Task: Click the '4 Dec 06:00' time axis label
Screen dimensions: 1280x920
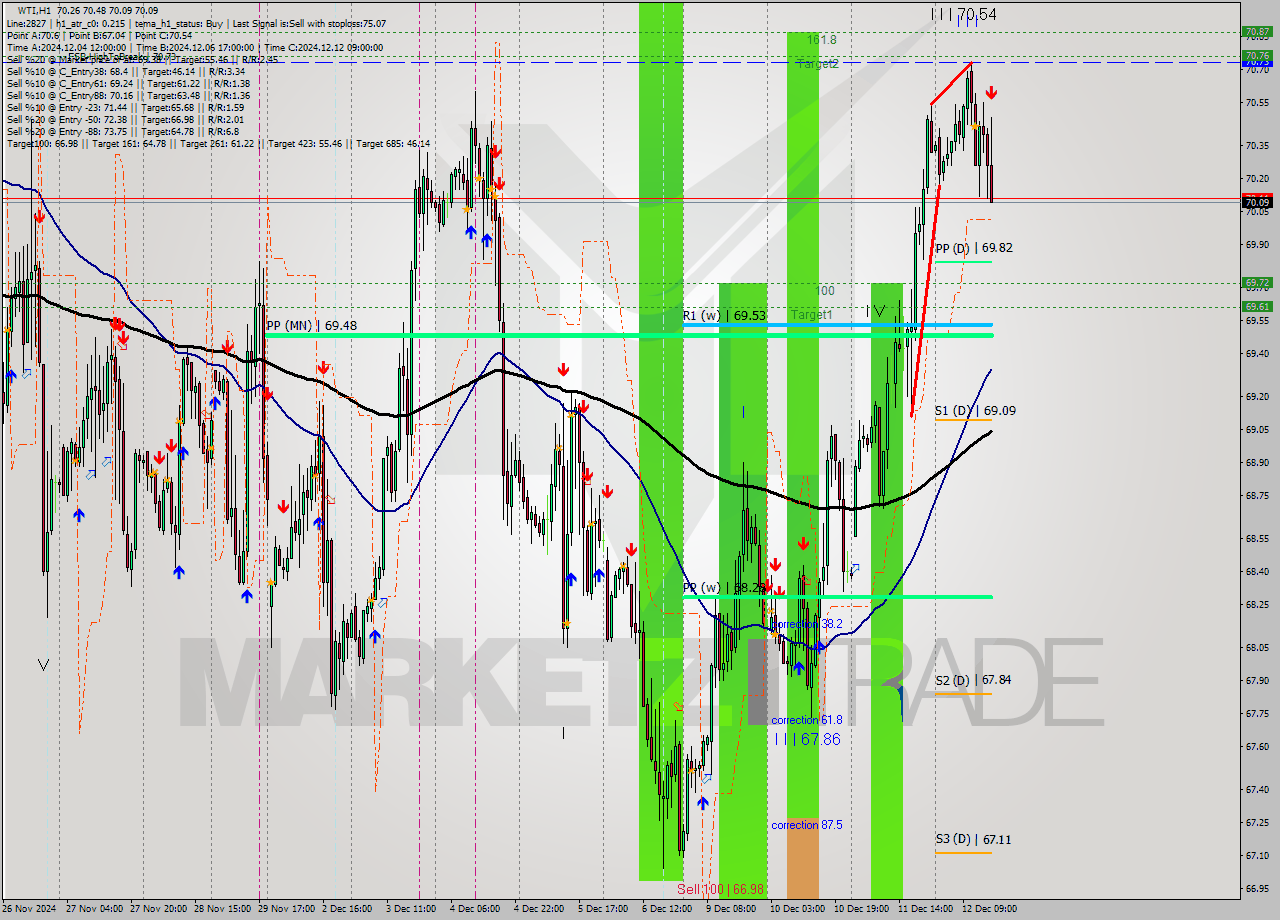Action: click(475, 910)
